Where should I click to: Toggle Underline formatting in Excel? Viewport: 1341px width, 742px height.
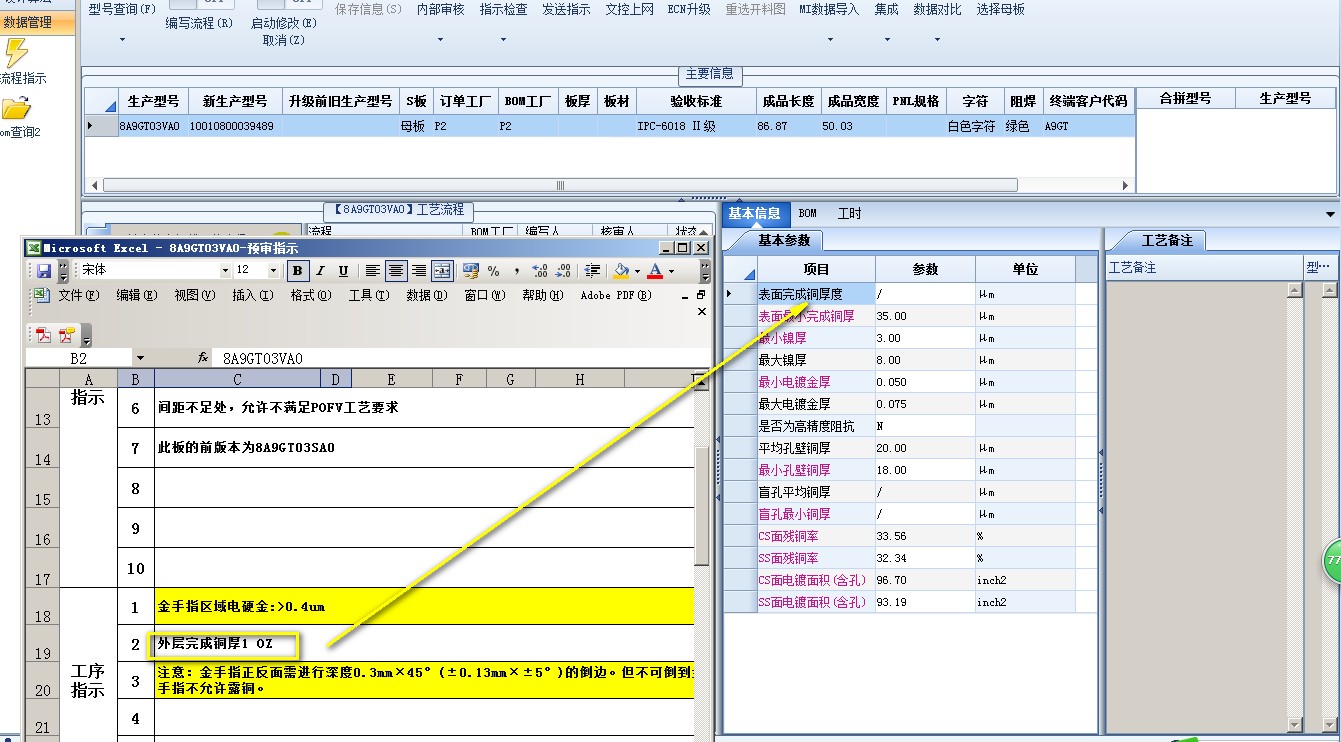(343, 271)
